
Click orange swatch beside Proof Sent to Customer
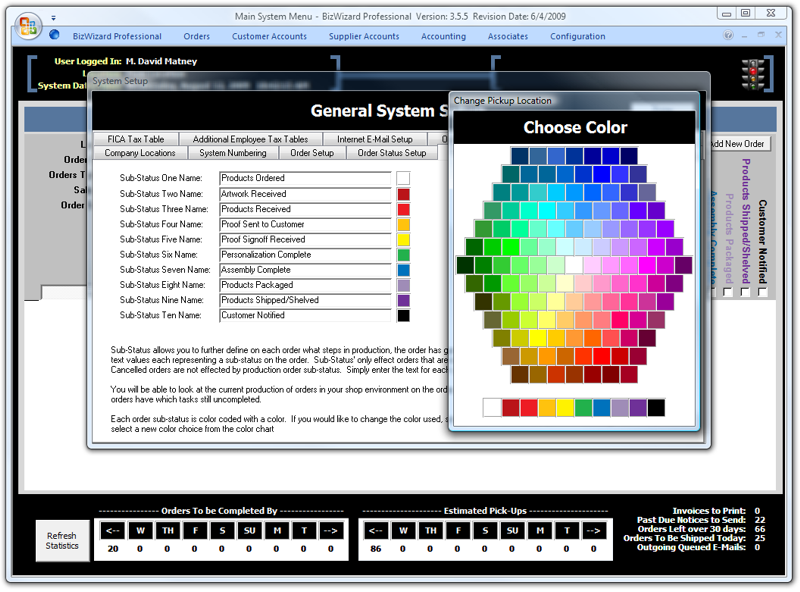(x=403, y=225)
